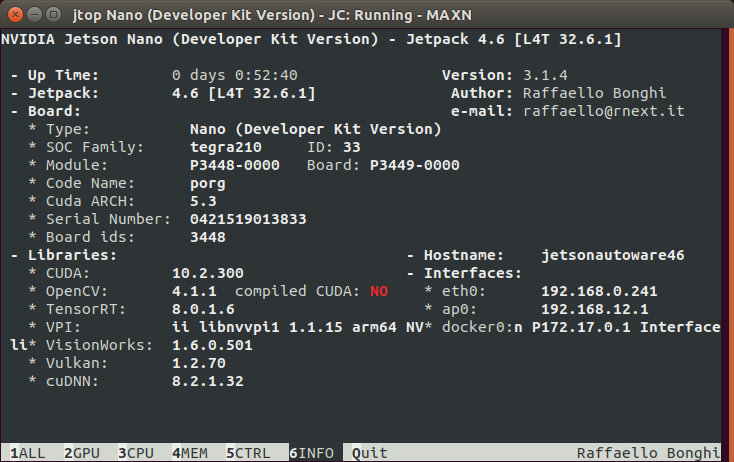Maximize the jtop window
The image size is (734, 462).
coord(54,15)
